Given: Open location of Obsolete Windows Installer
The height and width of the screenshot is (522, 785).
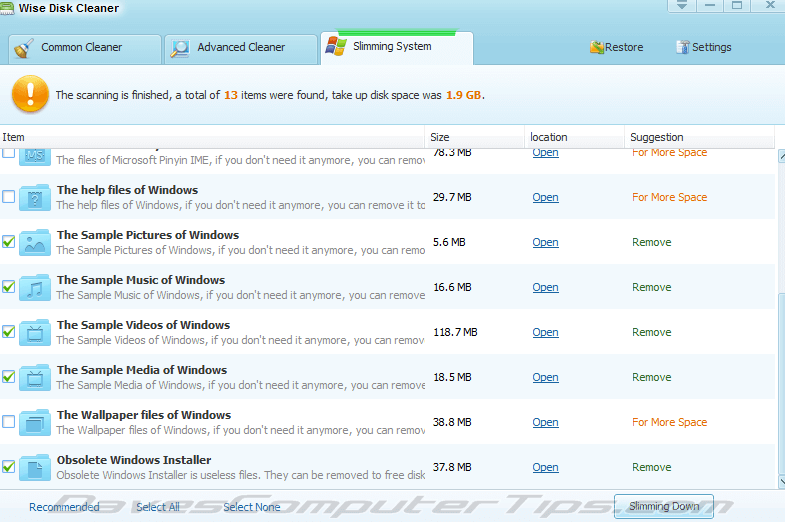Looking at the screenshot, I should pyautogui.click(x=545, y=467).
